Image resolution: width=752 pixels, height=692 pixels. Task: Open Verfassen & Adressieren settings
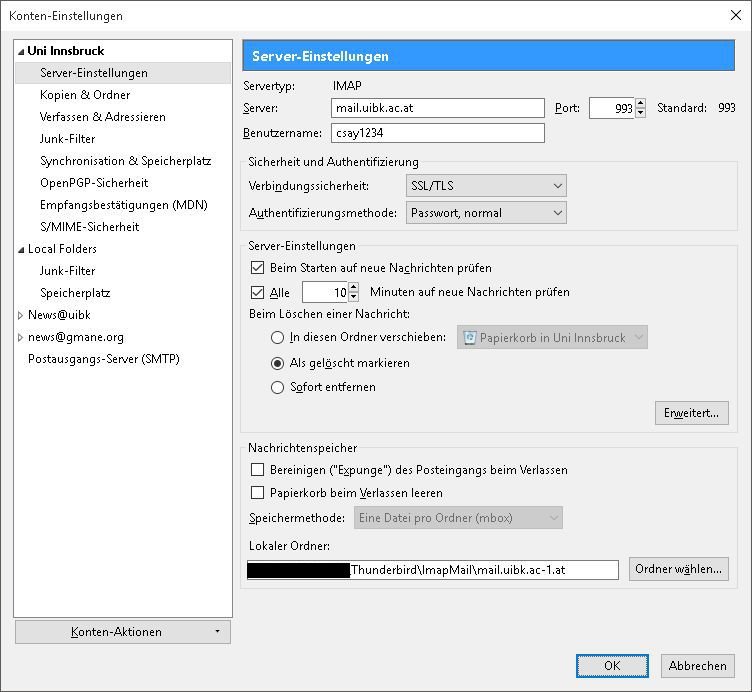(x=103, y=117)
